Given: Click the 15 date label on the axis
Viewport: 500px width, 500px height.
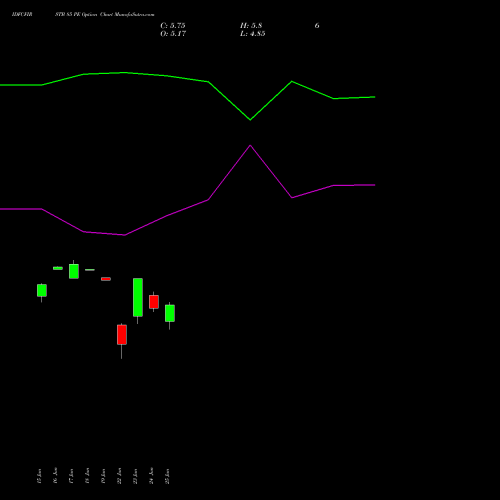Looking at the screenshot, I should (x=39, y=476).
